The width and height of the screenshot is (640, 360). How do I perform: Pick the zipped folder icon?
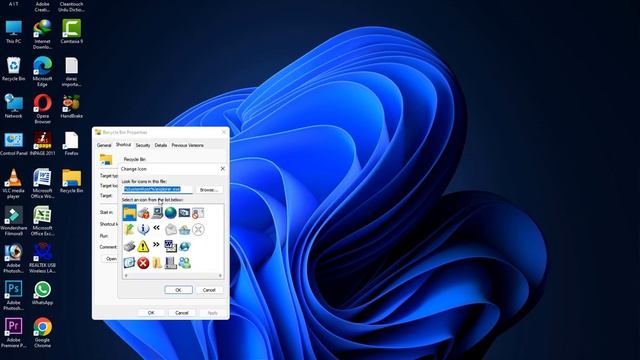tap(157, 263)
